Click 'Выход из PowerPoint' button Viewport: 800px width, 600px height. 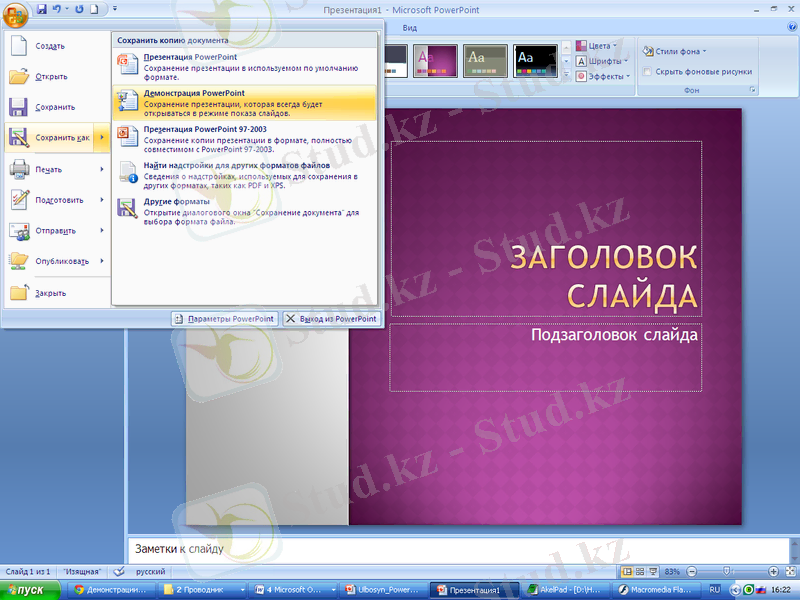331,318
